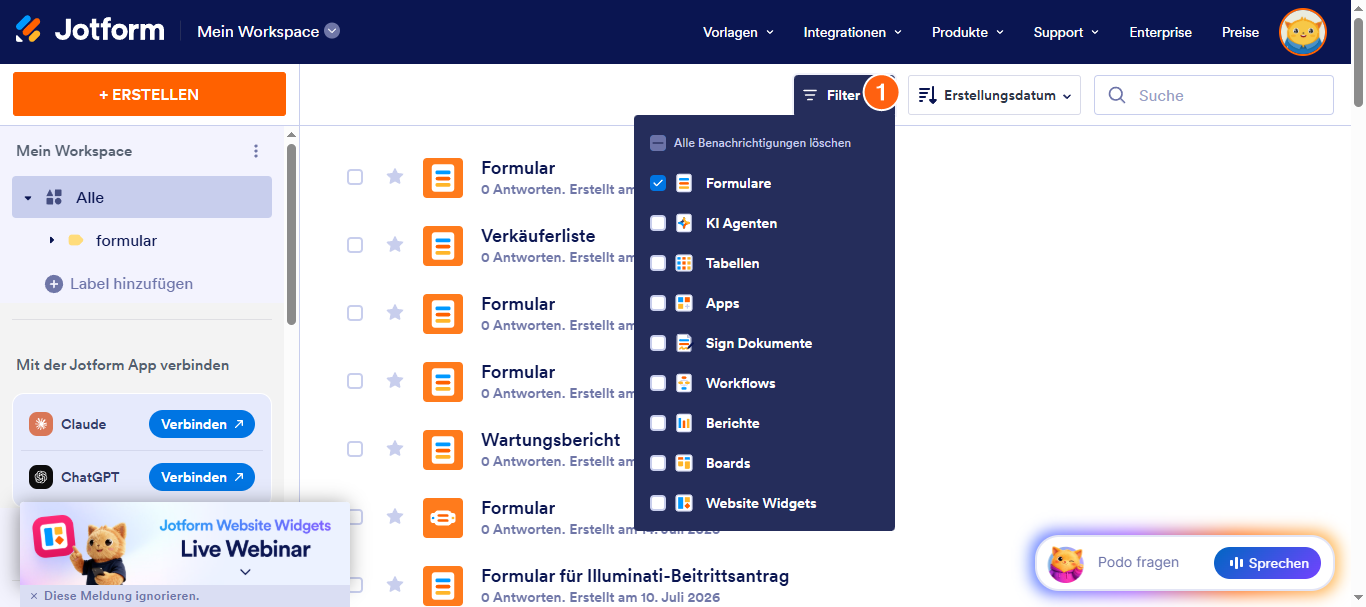Select the Wartungsbericht row checkbox
This screenshot has height=607, width=1366.
click(355, 449)
